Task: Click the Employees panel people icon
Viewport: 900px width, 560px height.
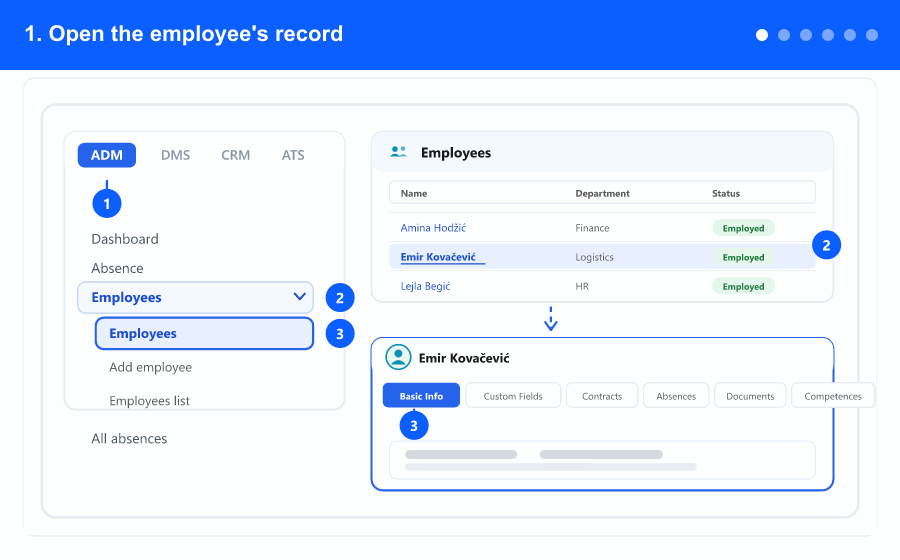Action: (x=398, y=152)
